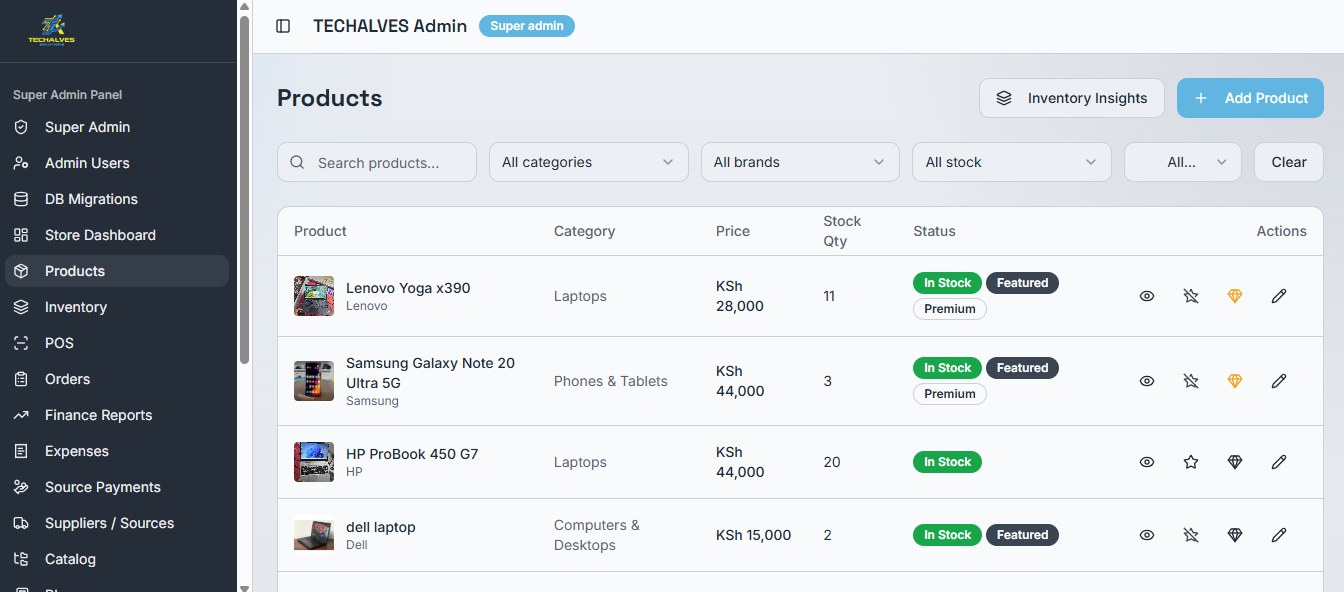Unfeature dell laptop star icon

pyautogui.click(x=1191, y=535)
